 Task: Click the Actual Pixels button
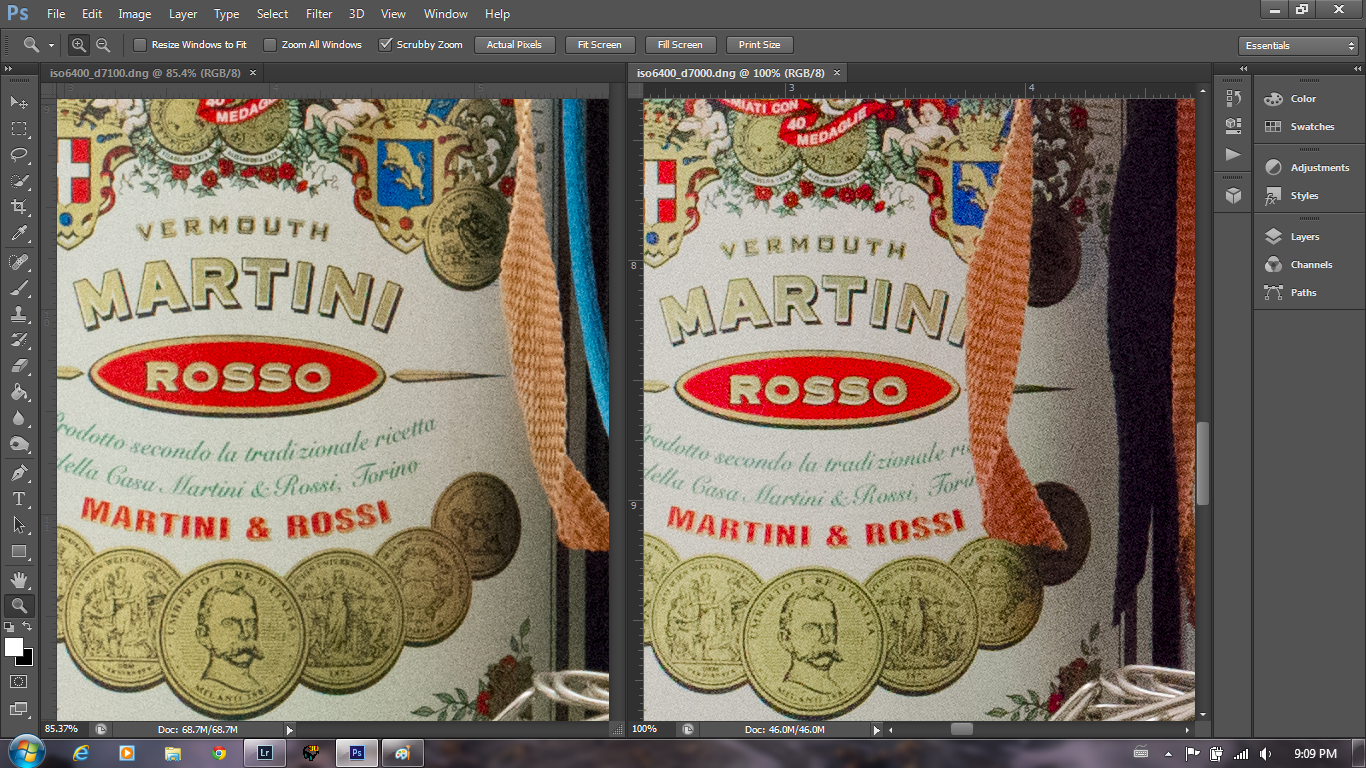pyautogui.click(x=514, y=45)
